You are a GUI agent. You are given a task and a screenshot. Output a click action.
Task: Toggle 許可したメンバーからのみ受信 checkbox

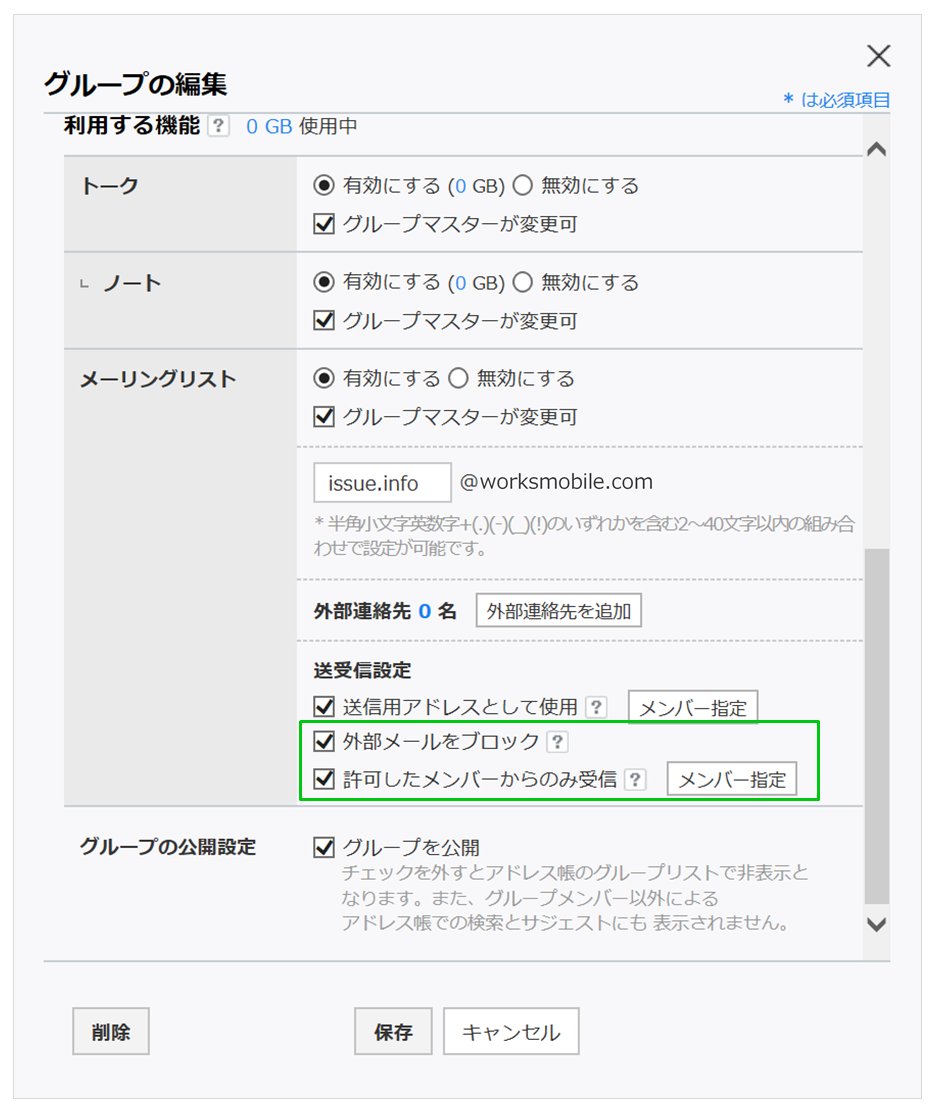[x=324, y=780]
